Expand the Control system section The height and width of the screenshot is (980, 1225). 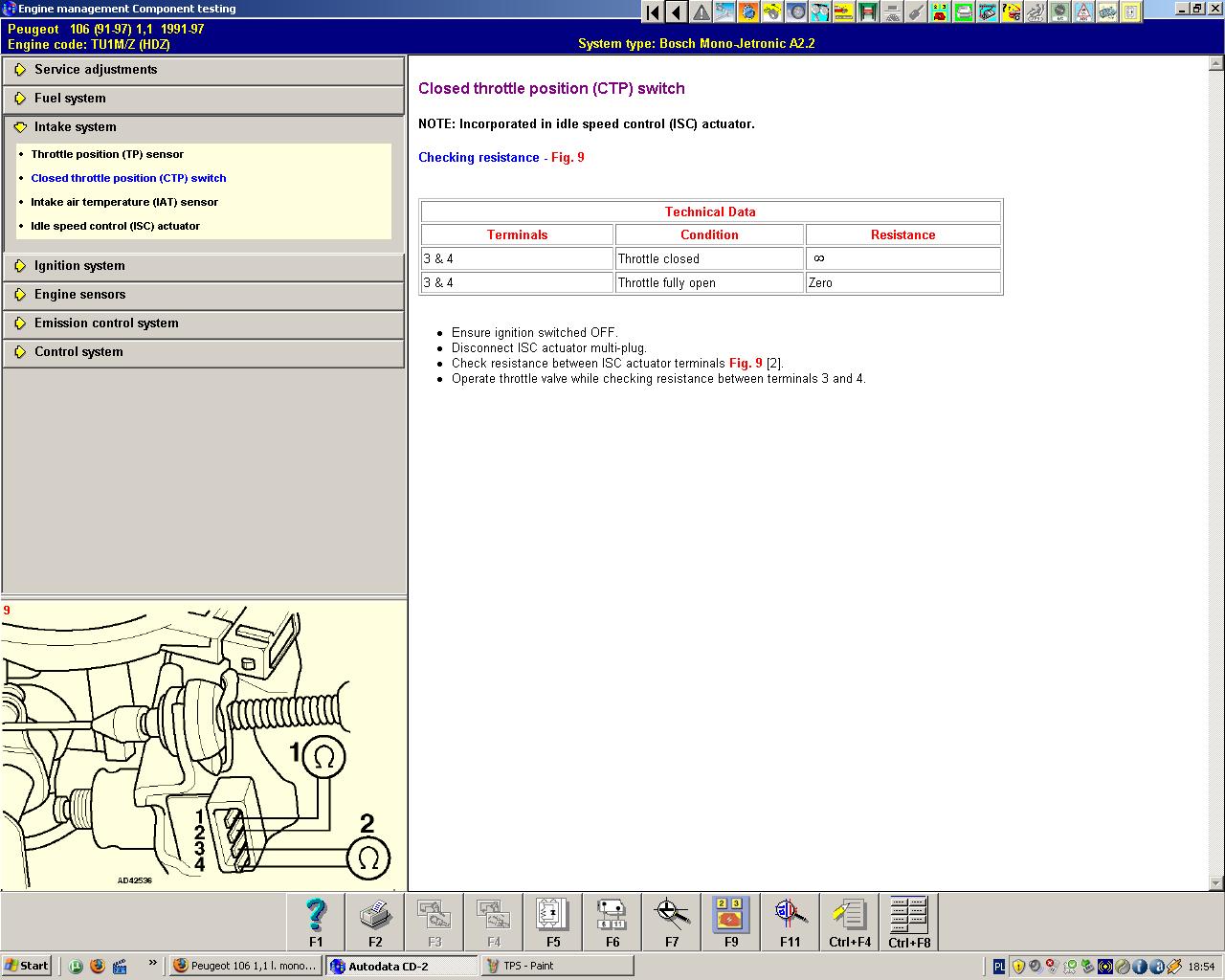coord(203,352)
